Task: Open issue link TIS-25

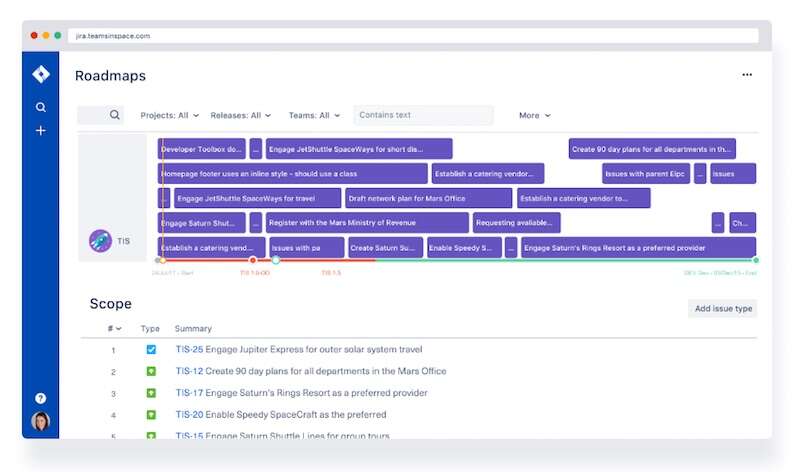Action: click(x=189, y=350)
